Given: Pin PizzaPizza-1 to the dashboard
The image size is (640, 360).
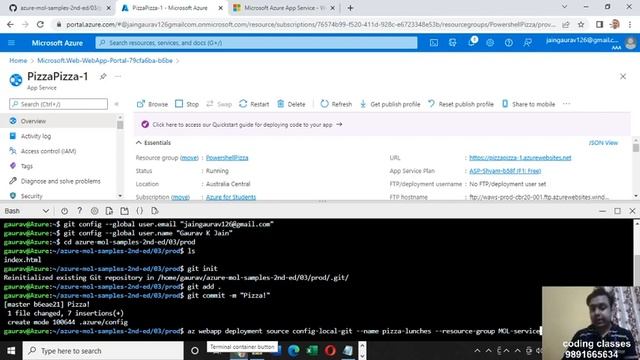Looking at the screenshot, I should pos(103,76).
